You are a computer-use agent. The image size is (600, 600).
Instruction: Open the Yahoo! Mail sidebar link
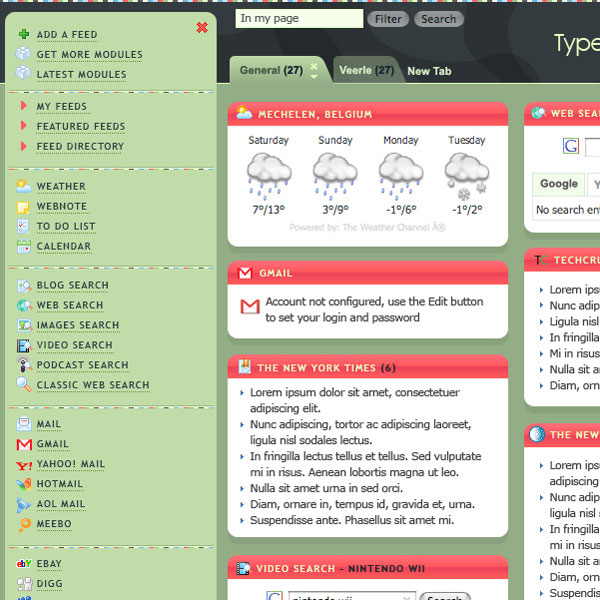pyautogui.click(x=71, y=464)
